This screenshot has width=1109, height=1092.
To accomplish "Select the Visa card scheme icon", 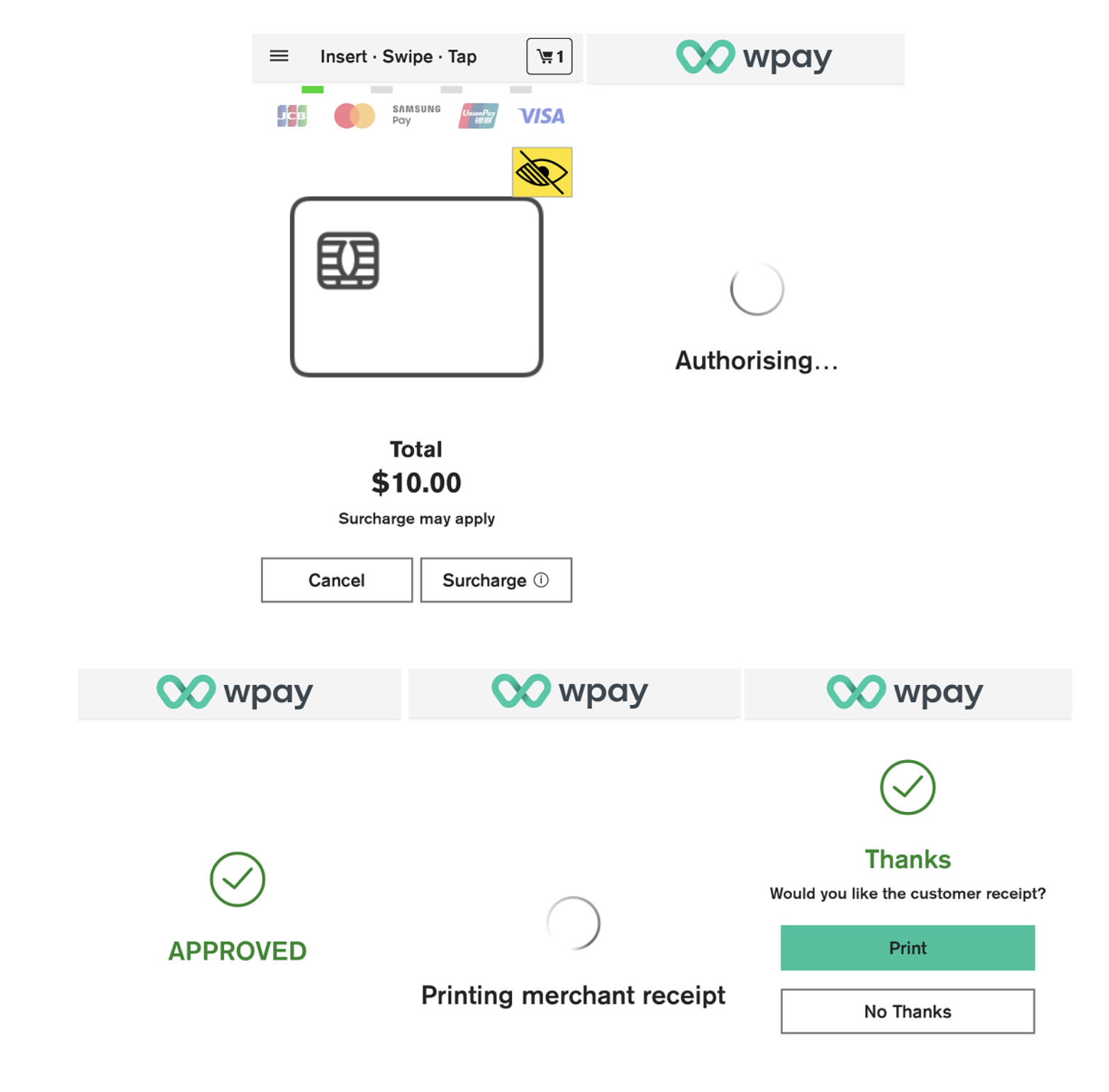I will pos(541,116).
